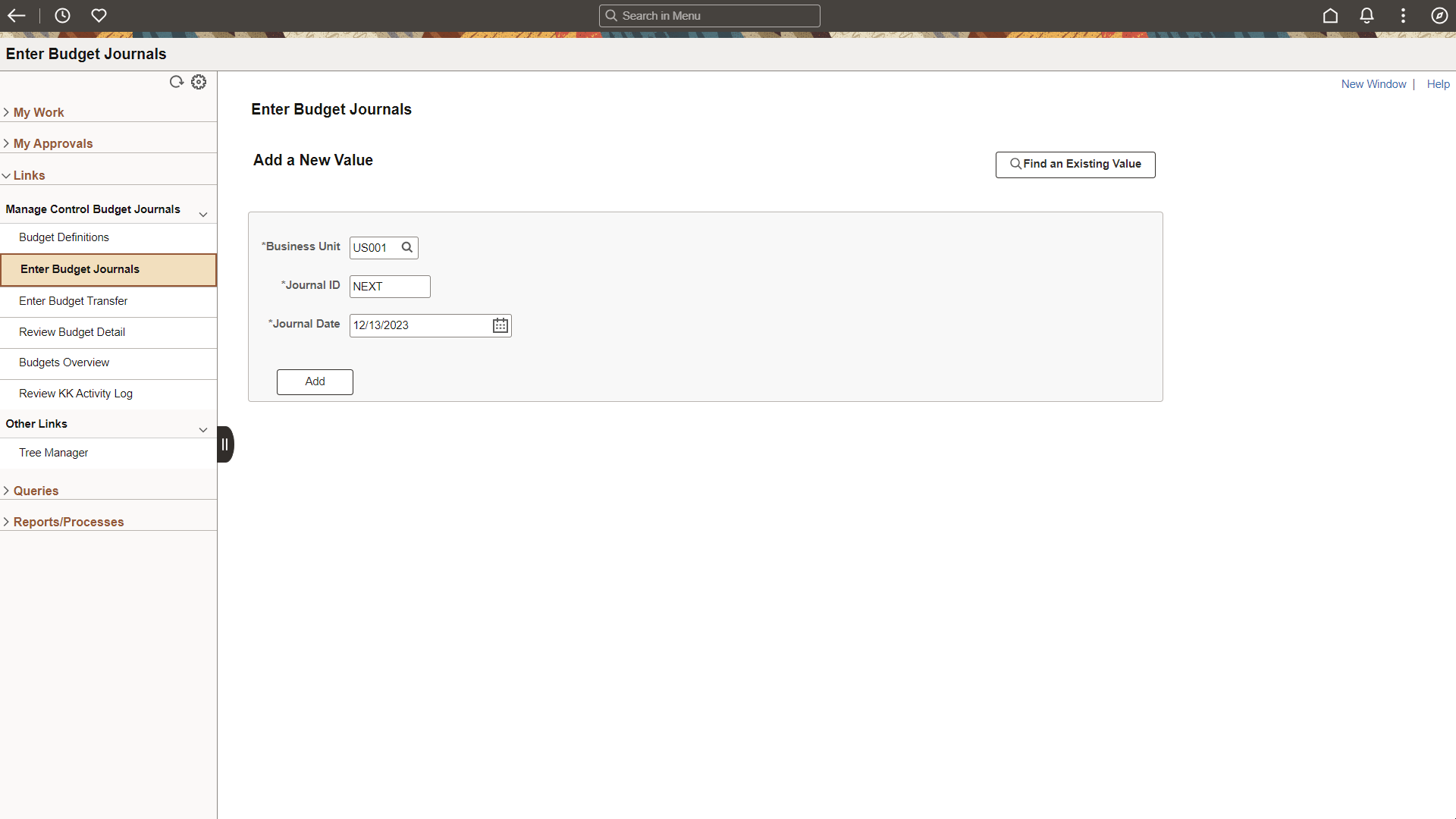Select Budget Definitions menu item
1456x819 pixels.
(63, 237)
